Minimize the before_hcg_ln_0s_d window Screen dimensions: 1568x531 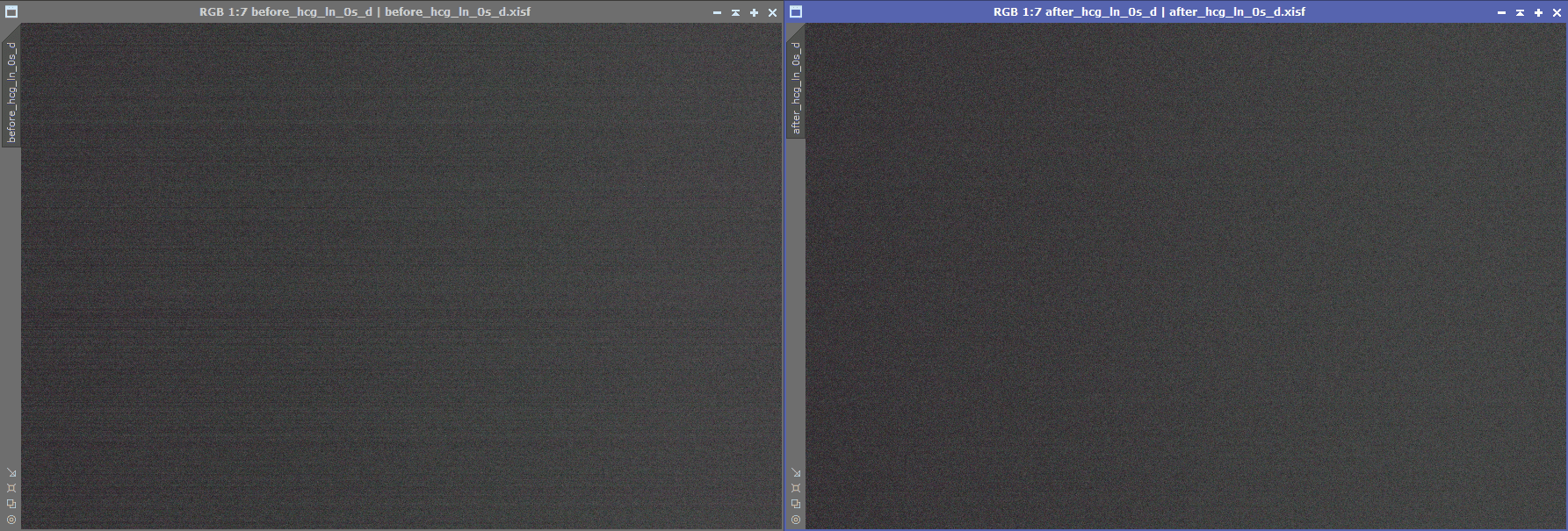(x=717, y=12)
